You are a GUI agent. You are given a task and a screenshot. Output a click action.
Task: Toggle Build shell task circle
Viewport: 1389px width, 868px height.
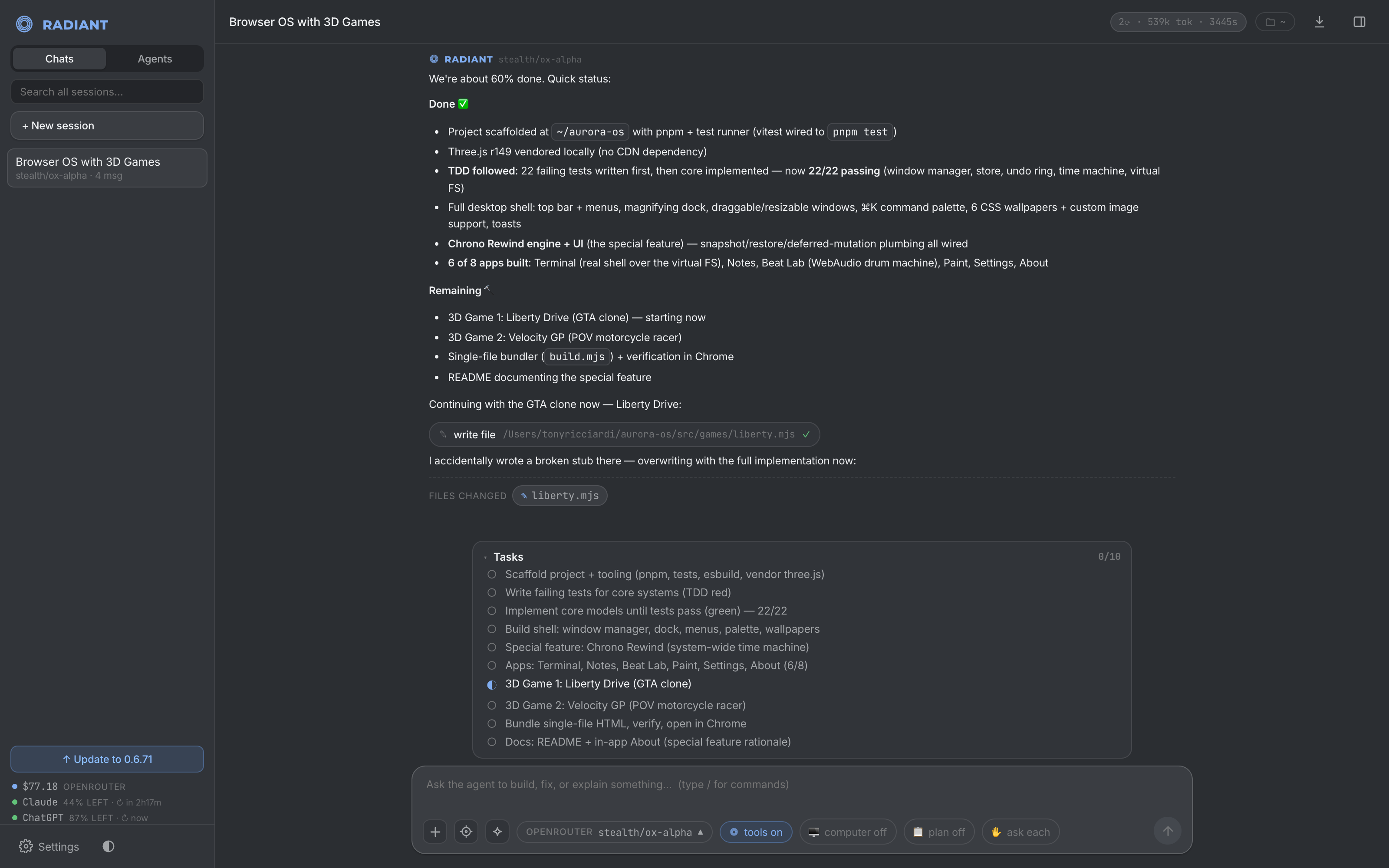point(492,629)
